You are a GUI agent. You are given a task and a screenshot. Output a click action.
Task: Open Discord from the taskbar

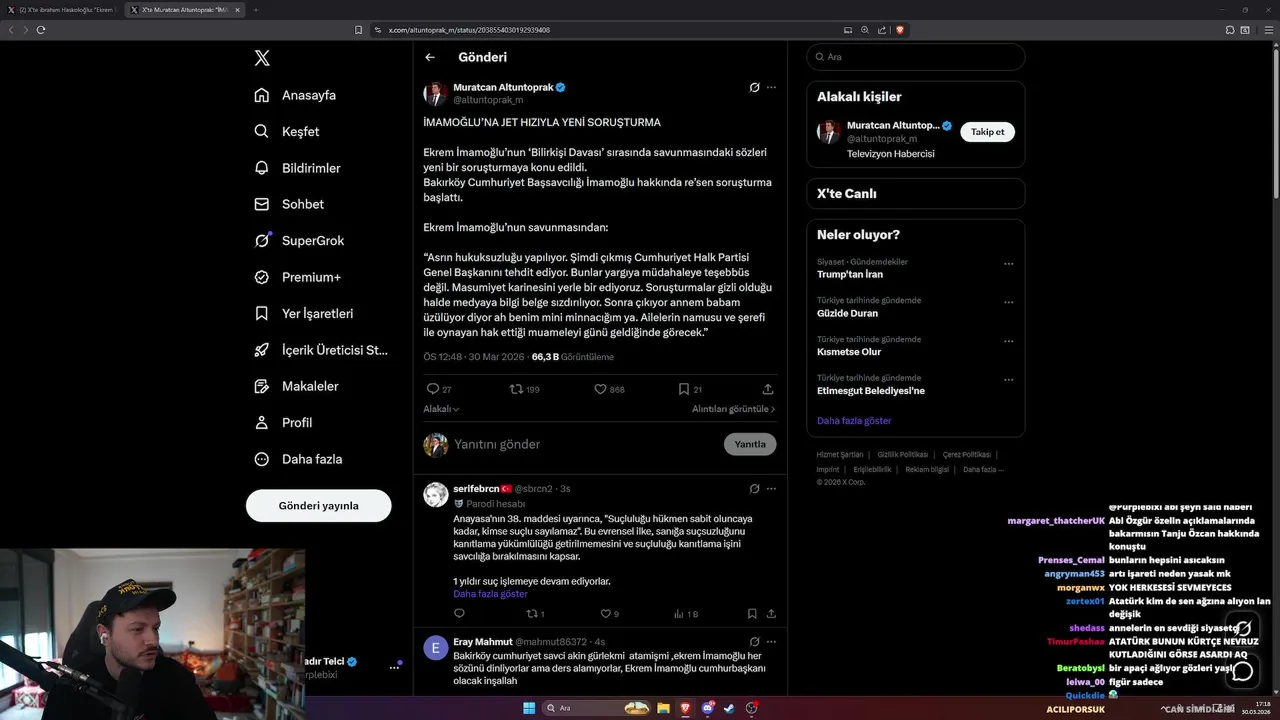coord(707,708)
